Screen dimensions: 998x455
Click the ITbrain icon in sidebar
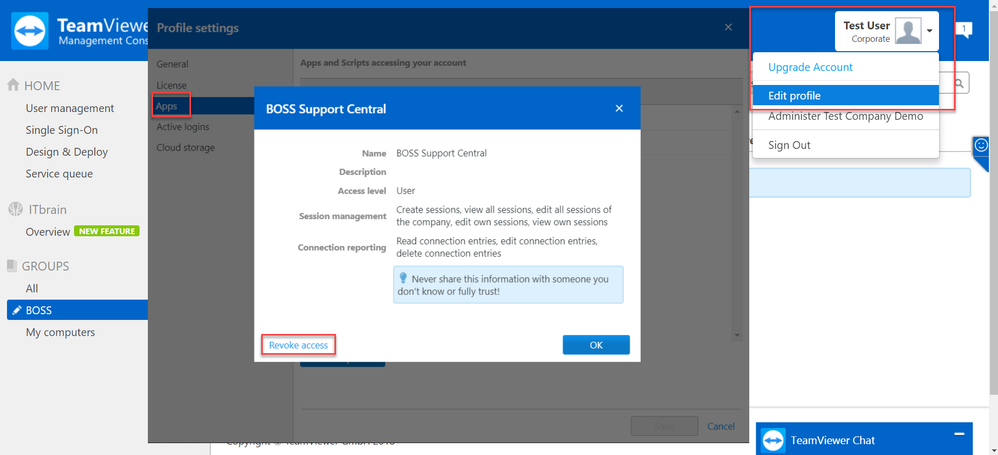pos(13,209)
